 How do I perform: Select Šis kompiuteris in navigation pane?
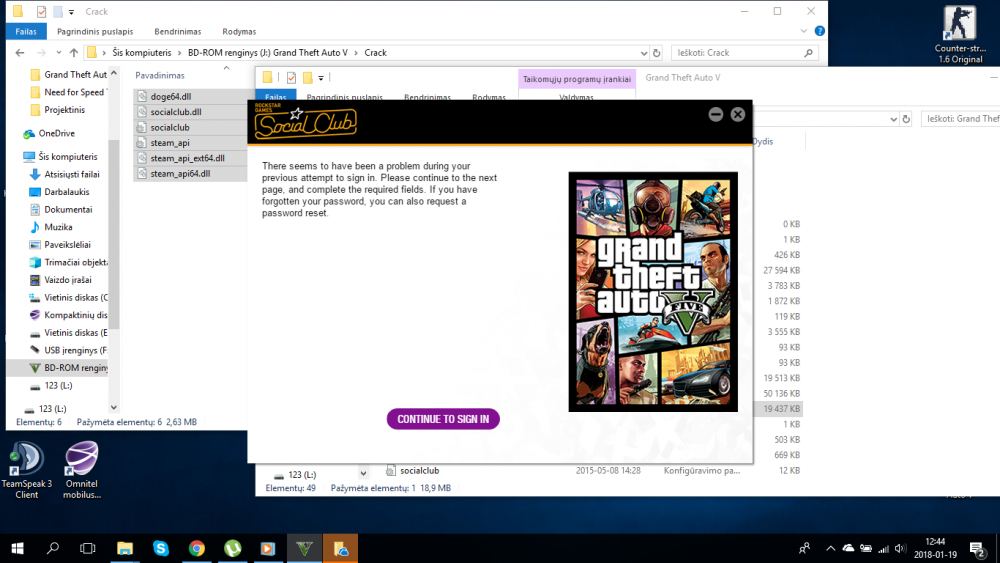pyautogui.click(x=68, y=157)
